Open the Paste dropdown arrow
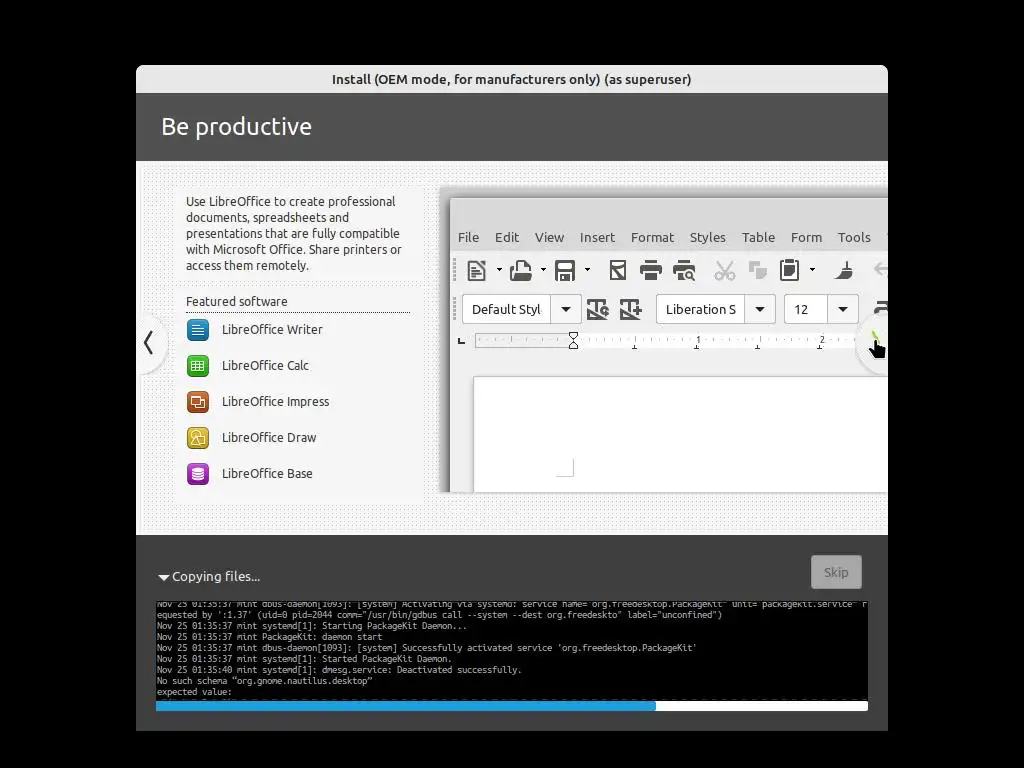The height and width of the screenshot is (768, 1024). coord(812,270)
